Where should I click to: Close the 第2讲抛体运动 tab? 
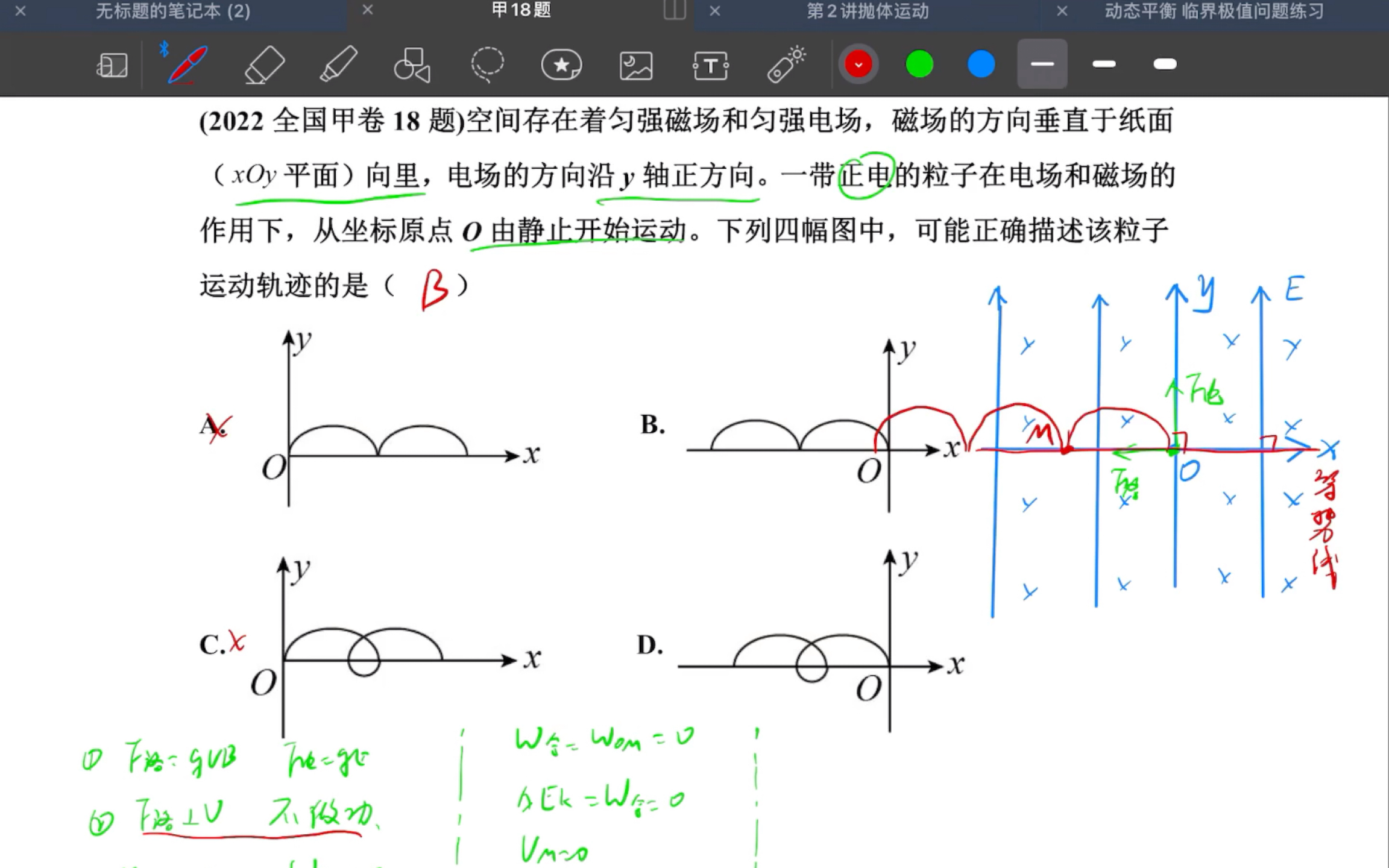pos(715,11)
